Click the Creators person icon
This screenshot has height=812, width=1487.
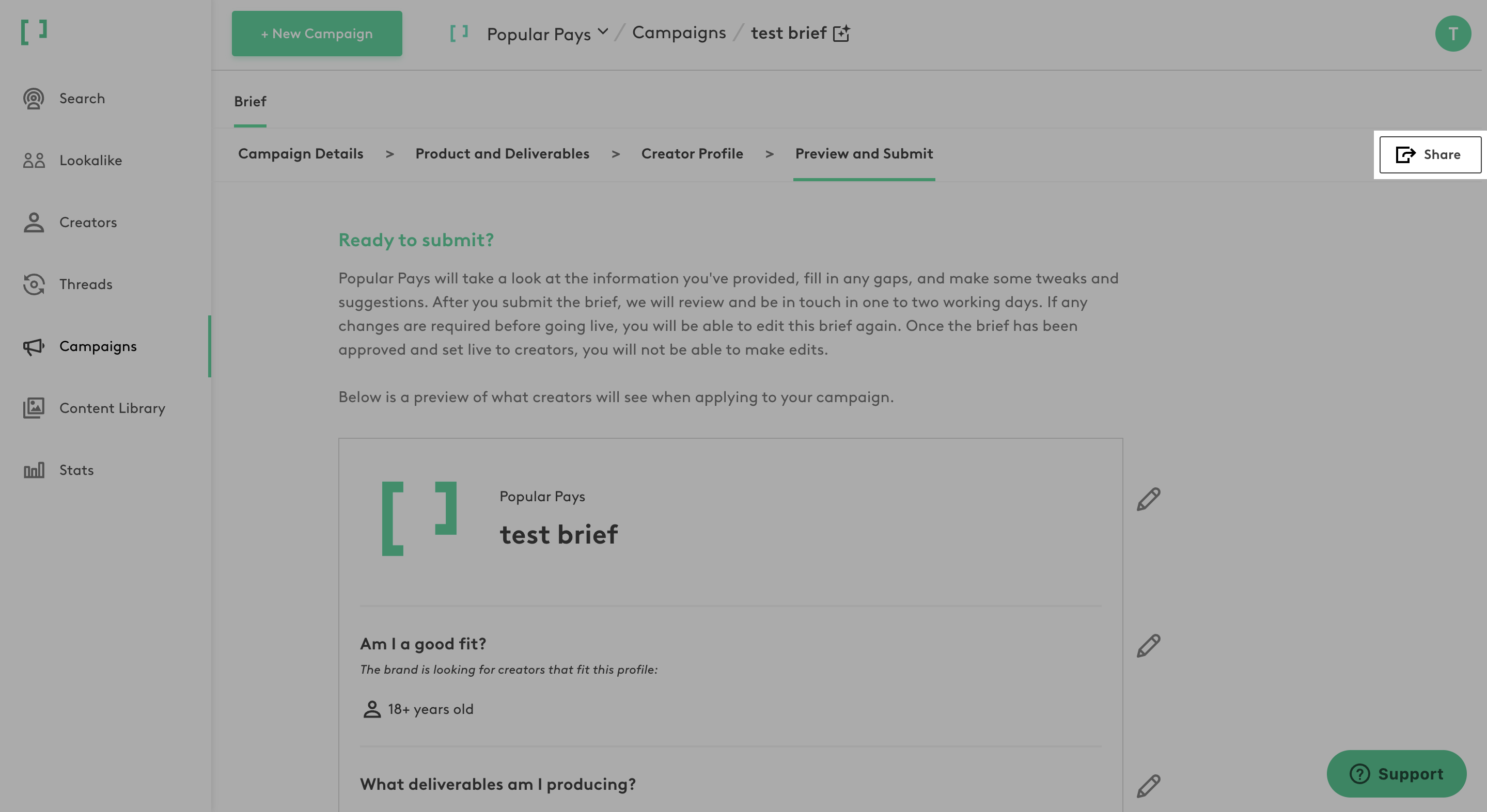tap(34, 222)
